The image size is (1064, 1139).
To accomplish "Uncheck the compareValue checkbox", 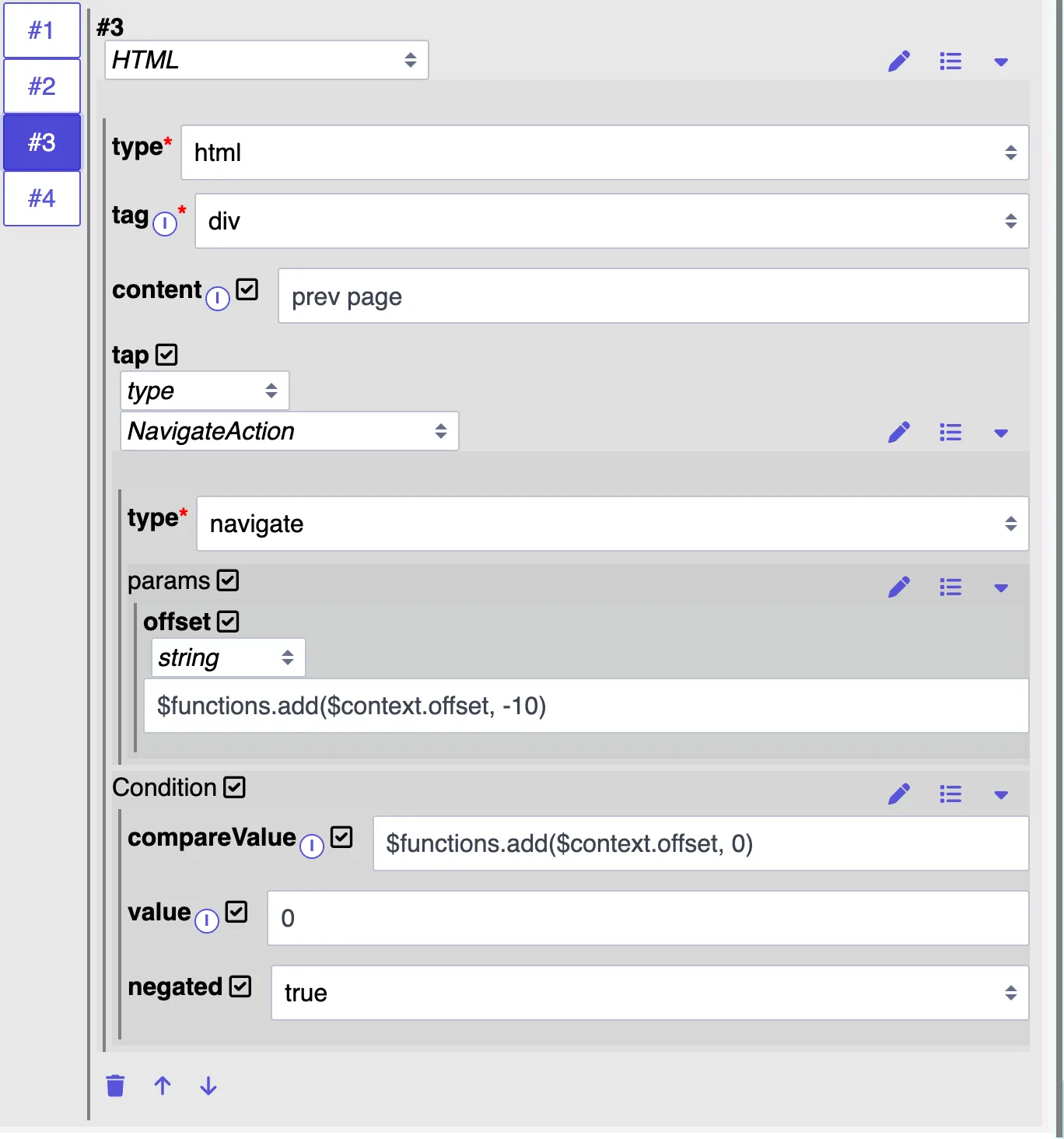I will (341, 837).
